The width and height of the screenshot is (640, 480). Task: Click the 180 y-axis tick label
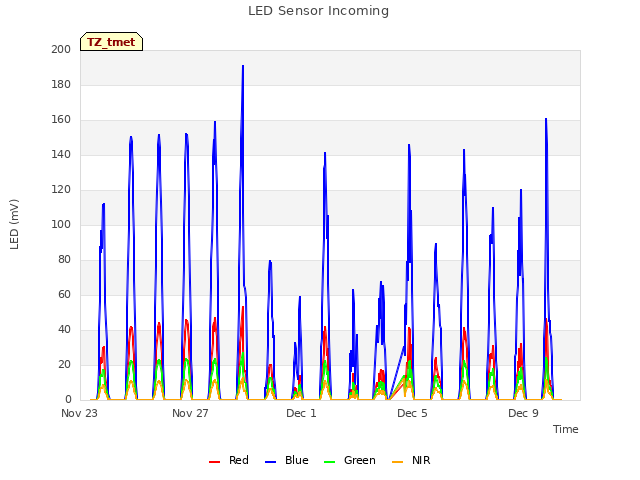point(61,84)
